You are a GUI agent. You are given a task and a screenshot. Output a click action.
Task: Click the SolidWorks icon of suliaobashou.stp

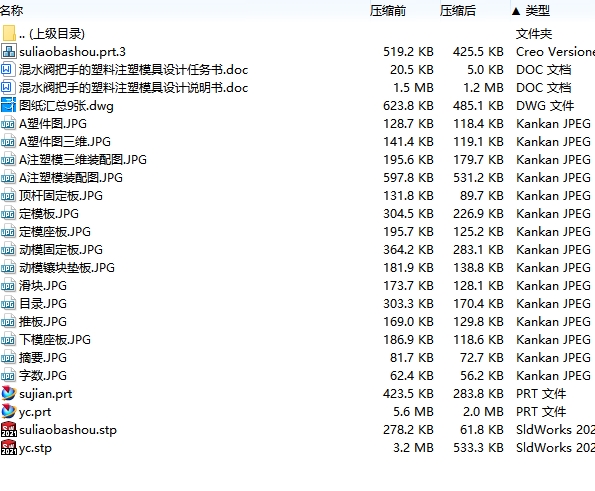coord(9,430)
